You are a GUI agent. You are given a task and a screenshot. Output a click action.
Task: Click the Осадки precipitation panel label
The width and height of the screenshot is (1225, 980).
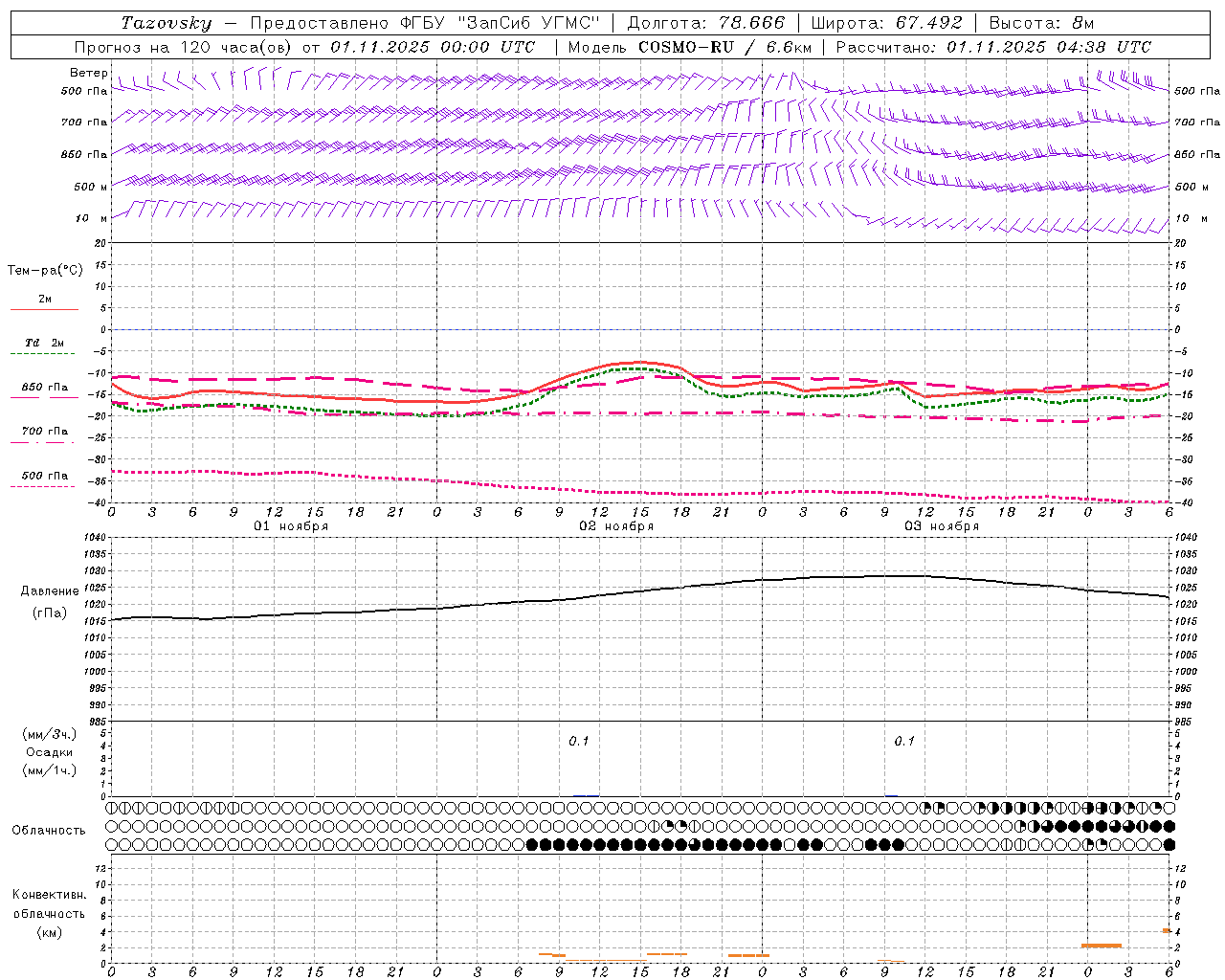pos(50,752)
